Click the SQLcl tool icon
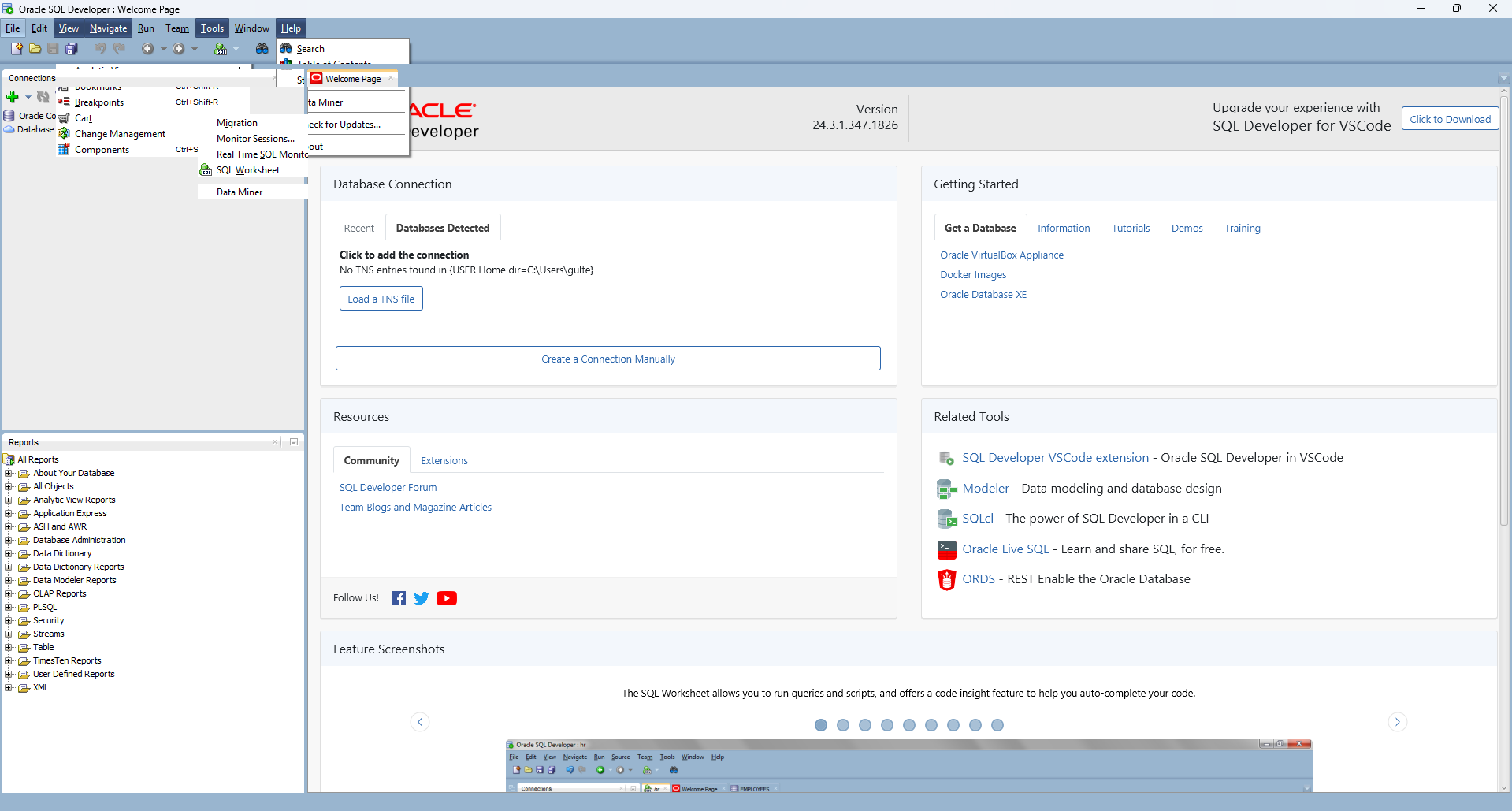1512x811 pixels. (946, 519)
